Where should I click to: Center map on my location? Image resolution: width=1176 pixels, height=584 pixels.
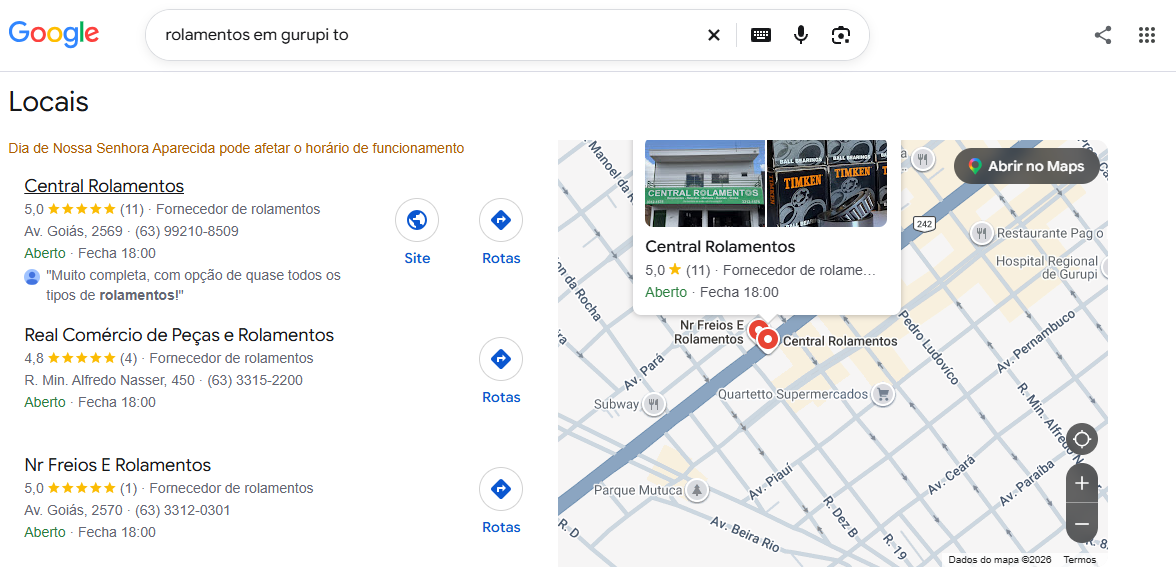[x=1082, y=439]
